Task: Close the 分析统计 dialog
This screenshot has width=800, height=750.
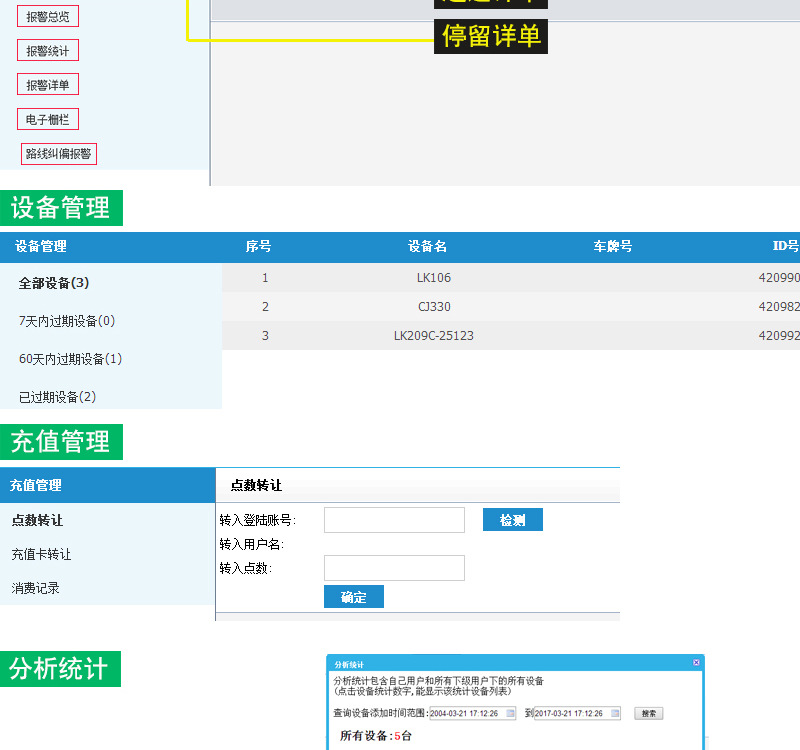Action: (696, 662)
